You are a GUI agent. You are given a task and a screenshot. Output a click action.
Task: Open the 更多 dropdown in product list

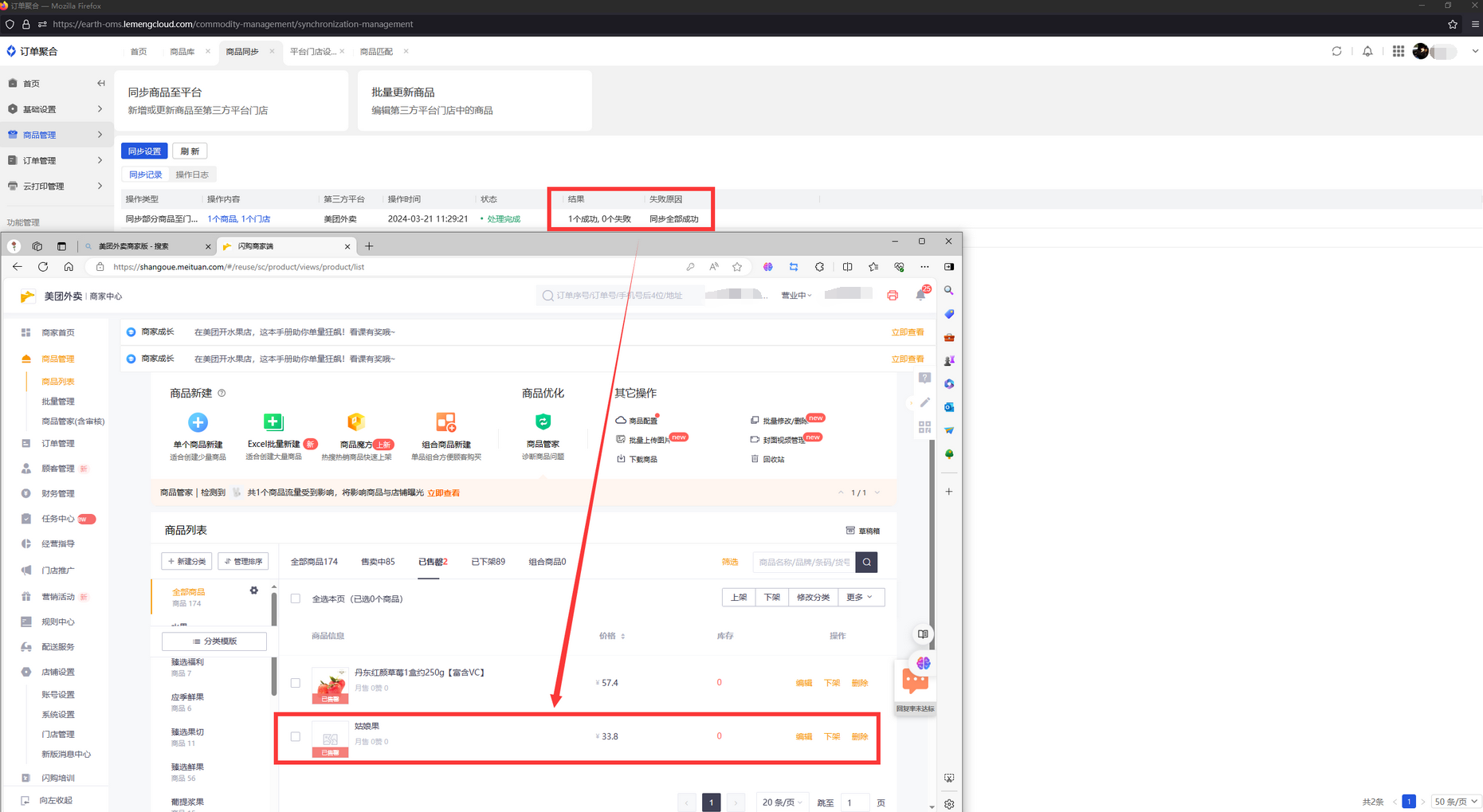(x=861, y=597)
